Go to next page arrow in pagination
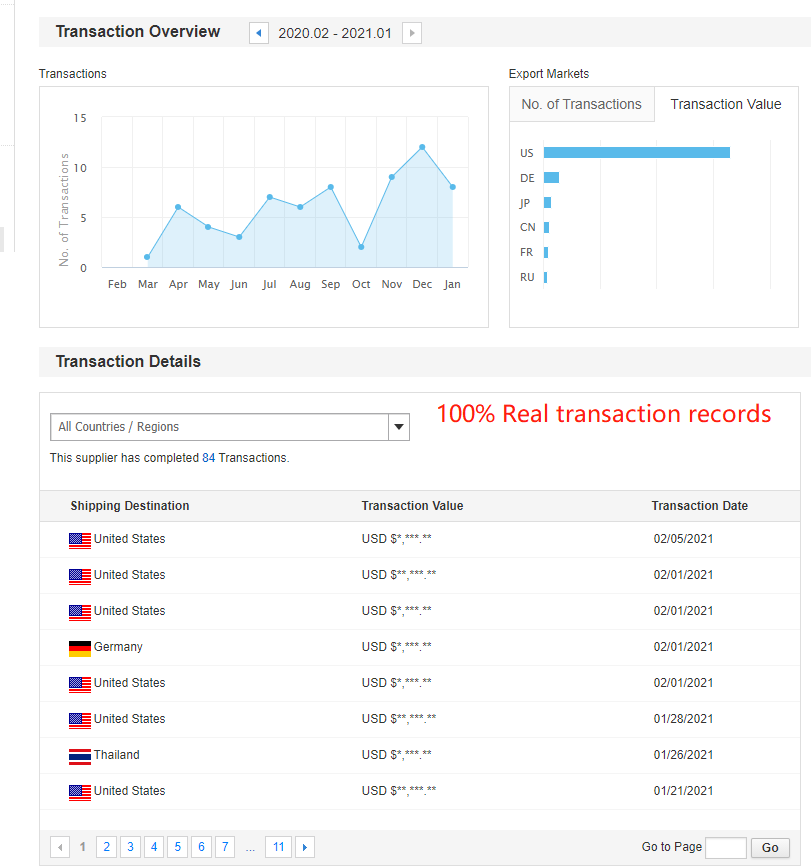The height and width of the screenshot is (868, 811). point(305,847)
